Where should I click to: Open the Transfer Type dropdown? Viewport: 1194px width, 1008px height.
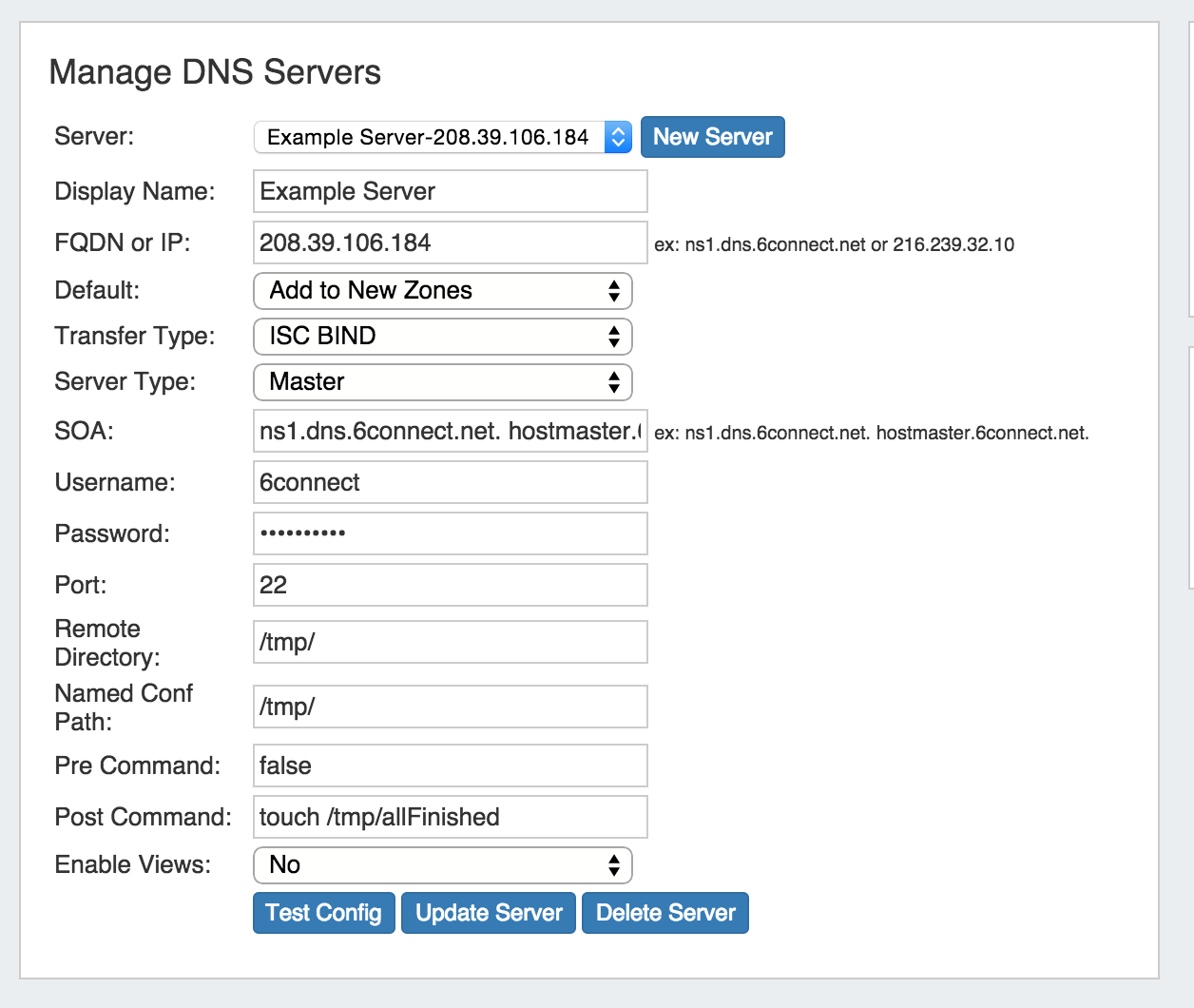tap(442, 337)
